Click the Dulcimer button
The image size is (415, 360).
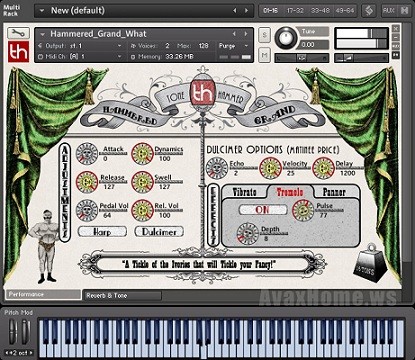click(159, 232)
